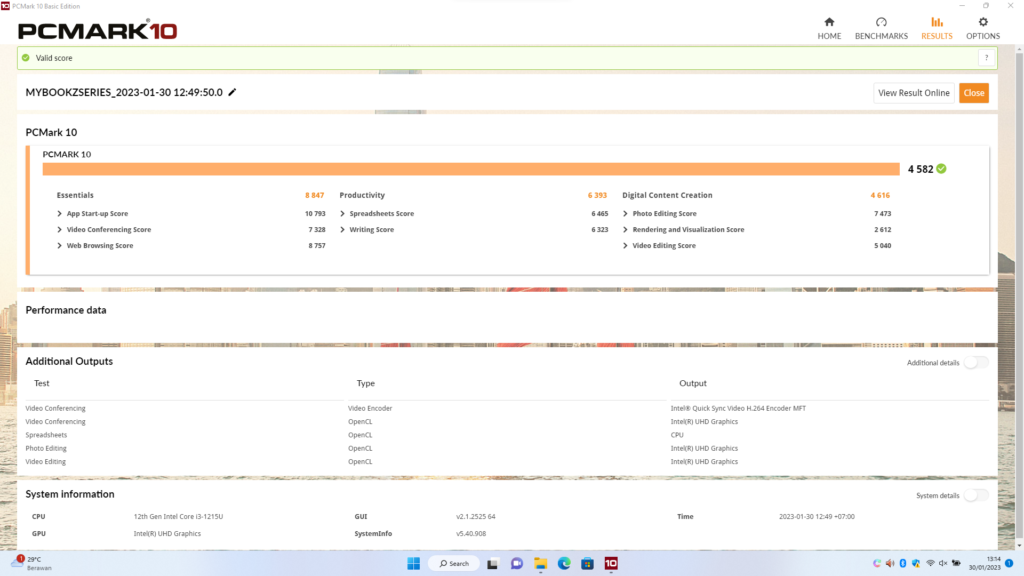The width and height of the screenshot is (1024, 576).
Task: Click the GUI version v2.1.2525 64
Action: pos(475,517)
